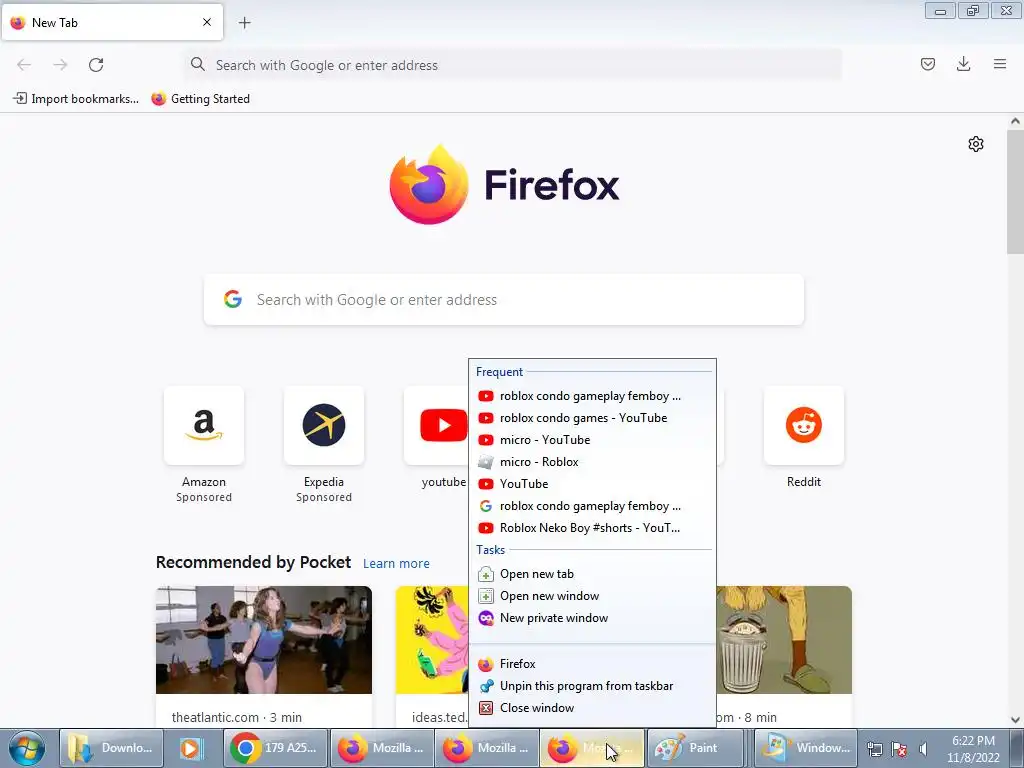Unpin this program from taskbar
This screenshot has width=1024, height=768.
[592, 686]
